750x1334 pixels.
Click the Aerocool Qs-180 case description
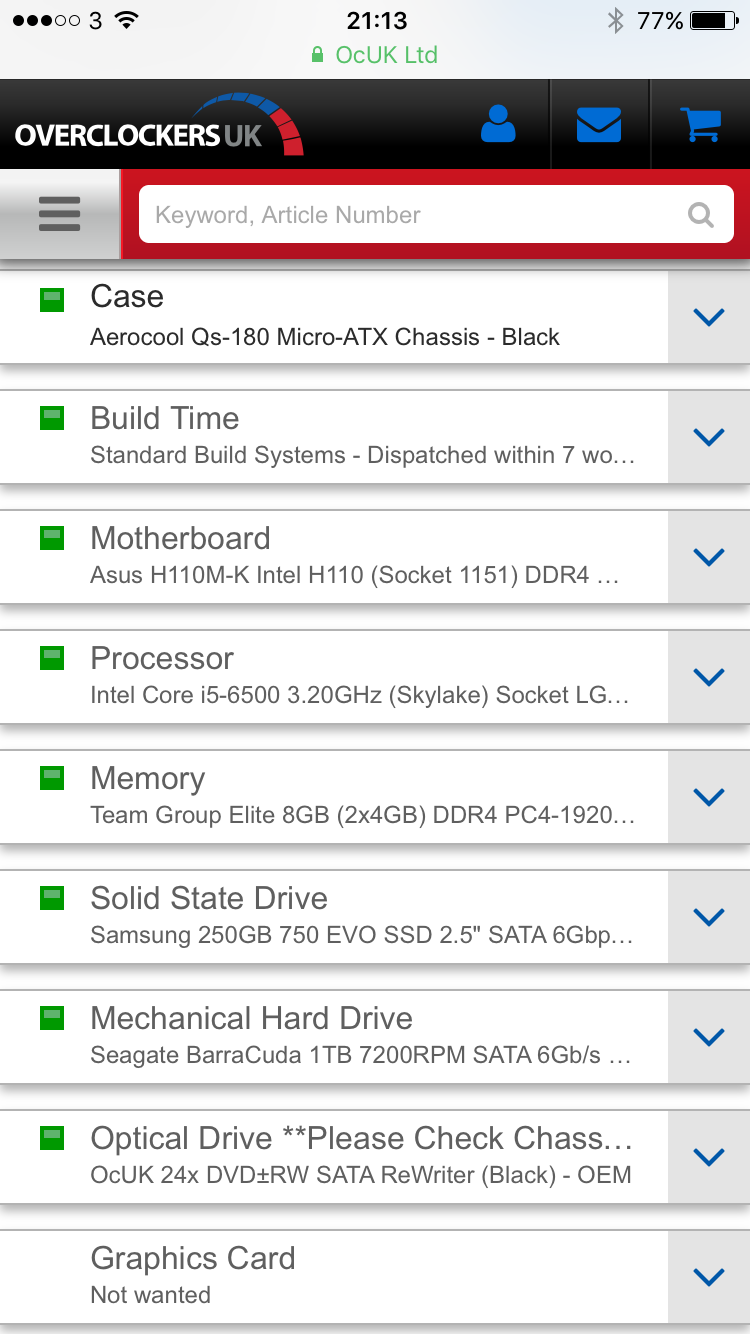(x=325, y=337)
